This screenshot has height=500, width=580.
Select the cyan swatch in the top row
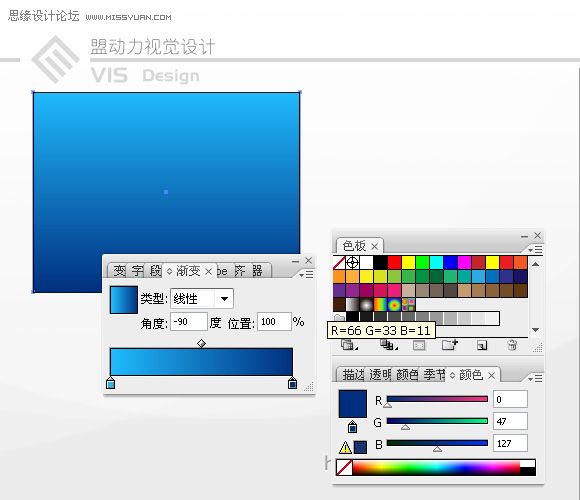coord(436,263)
